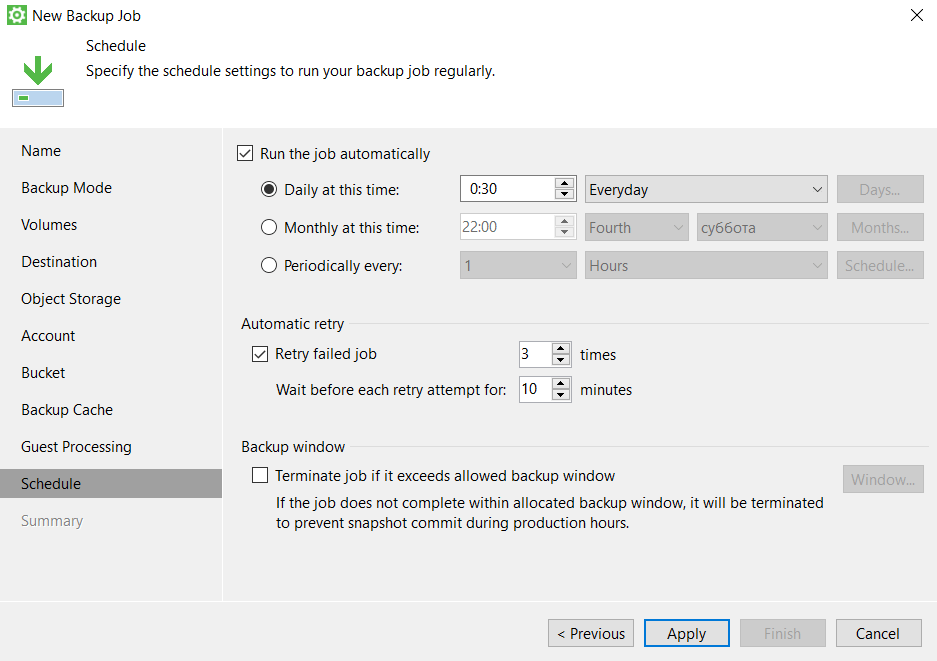Disable the Retry failed job checkbox
Screen dimensions: 937x661
pos(260,354)
